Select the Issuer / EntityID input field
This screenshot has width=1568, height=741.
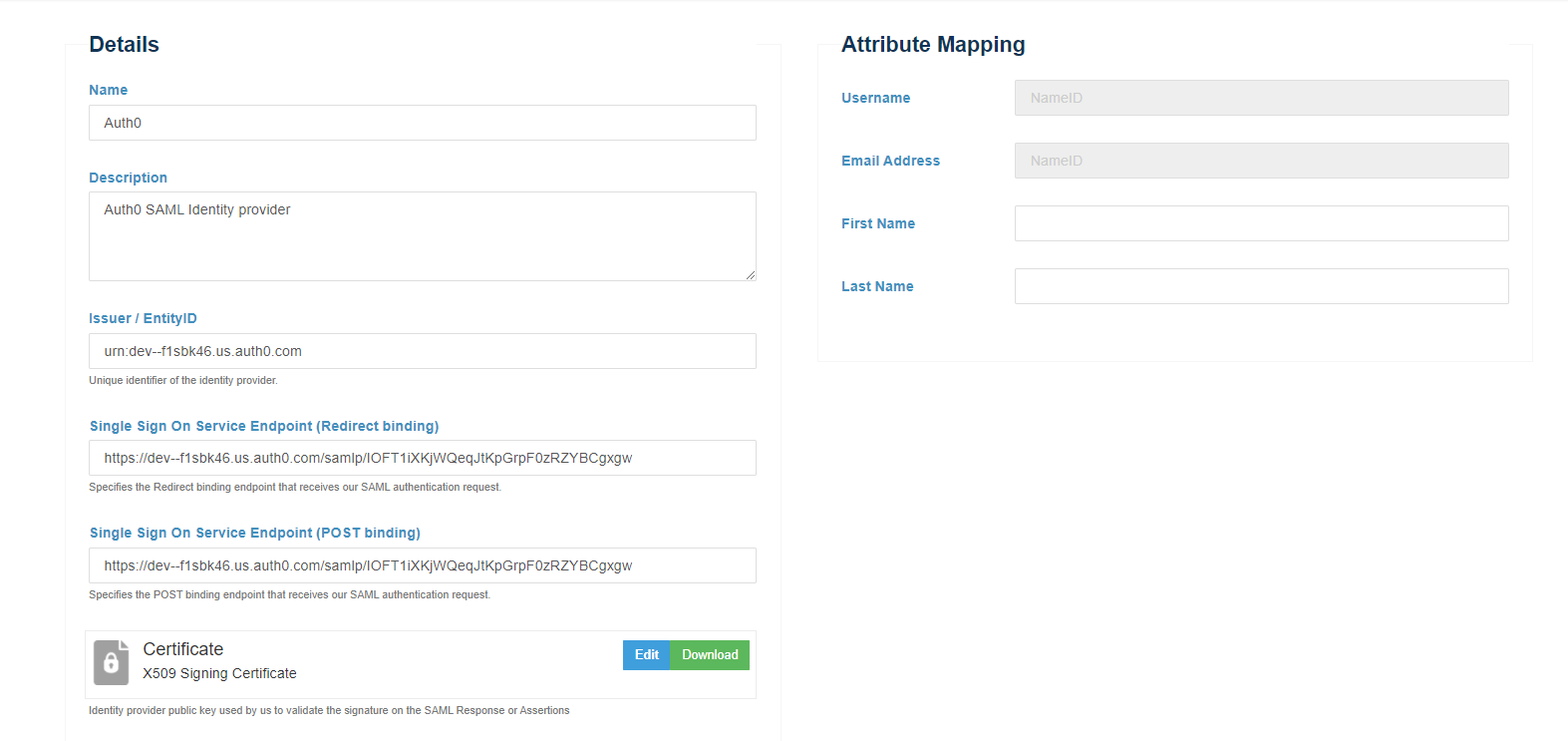(x=422, y=351)
